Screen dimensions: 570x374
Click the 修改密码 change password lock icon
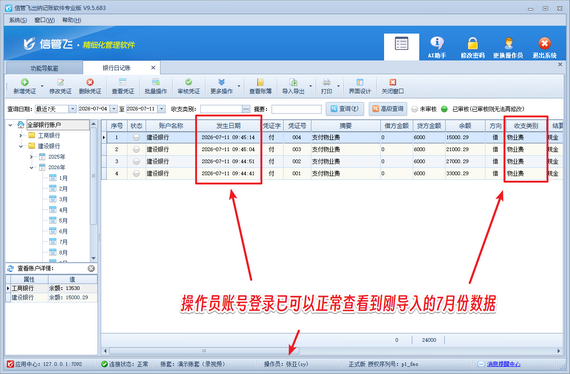(473, 43)
